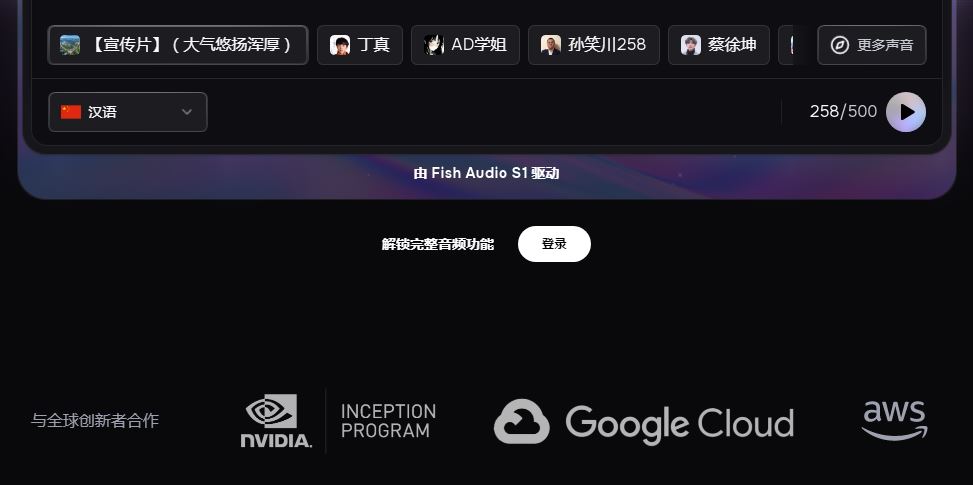The width and height of the screenshot is (973, 485).
Task: Choose the 丁真 voice chip
Action: pyautogui.click(x=360, y=45)
